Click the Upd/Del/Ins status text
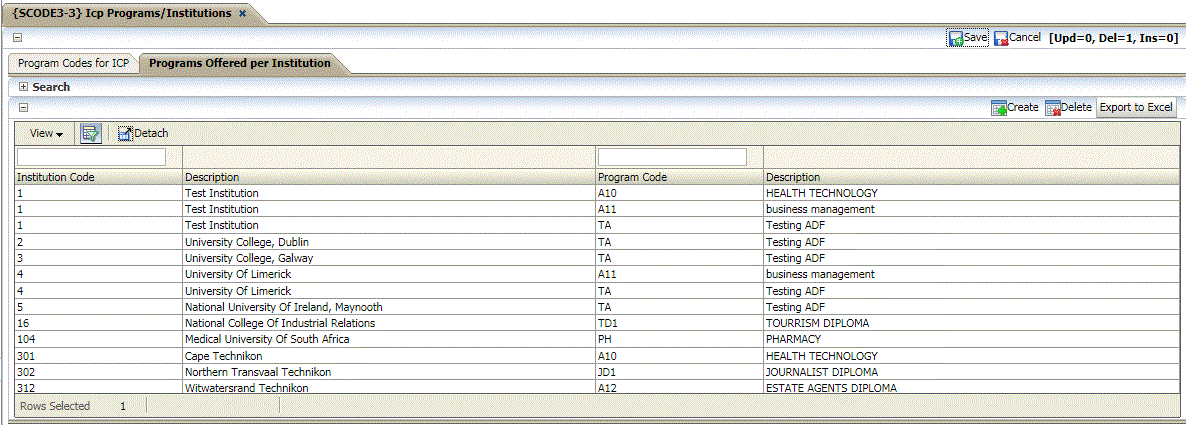Viewport: 1188px width, 425px height. (1113, 38)
